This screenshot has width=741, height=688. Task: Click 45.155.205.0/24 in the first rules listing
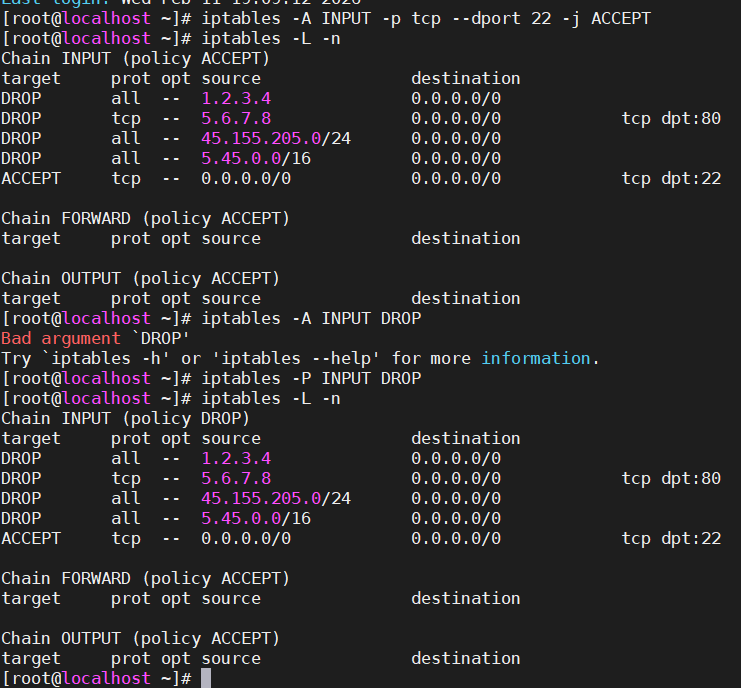pyautogui.click(x=276, y=138)
